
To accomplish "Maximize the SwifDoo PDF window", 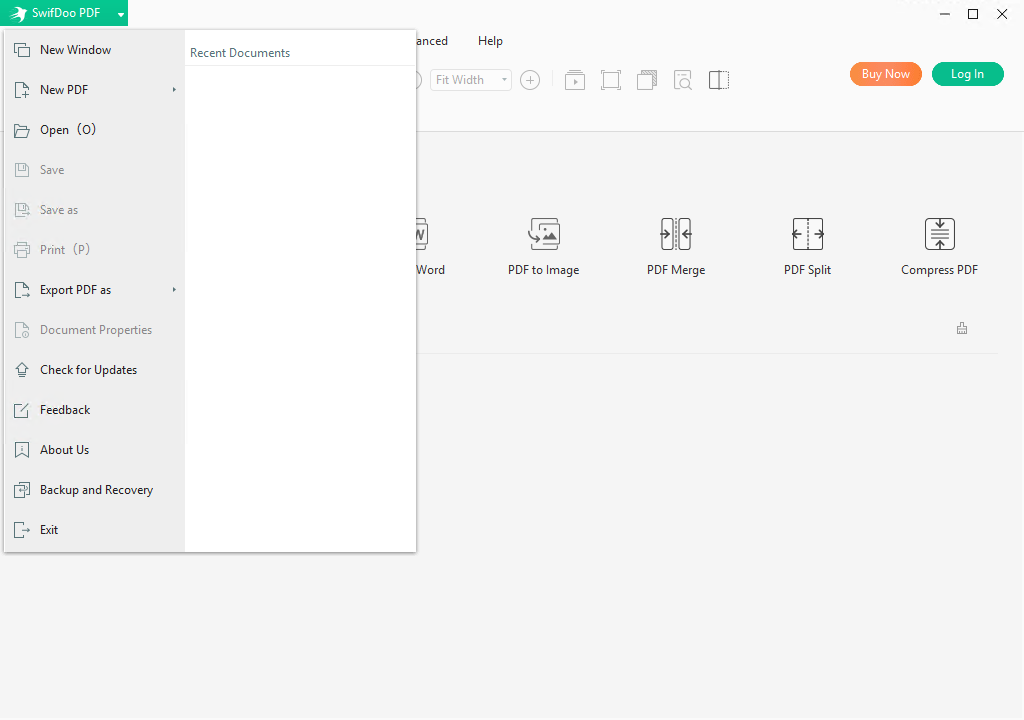I will 972,14.
